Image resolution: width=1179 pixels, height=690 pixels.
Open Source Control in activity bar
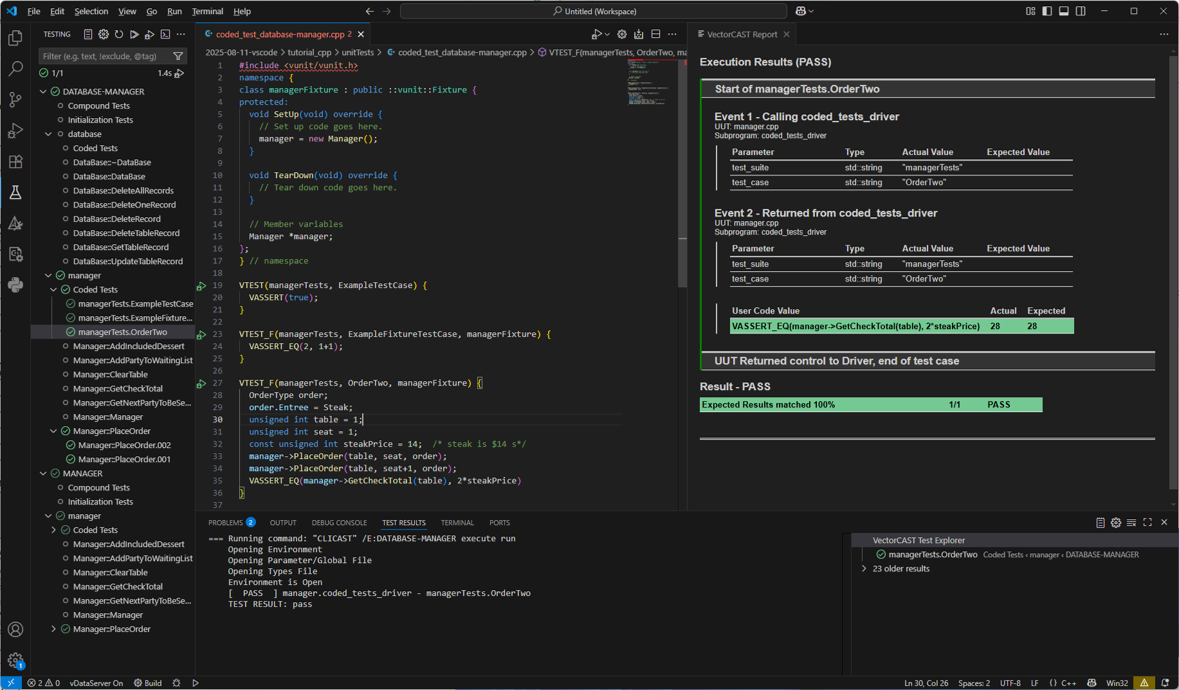pyautogui.click(x=15, y=100)
